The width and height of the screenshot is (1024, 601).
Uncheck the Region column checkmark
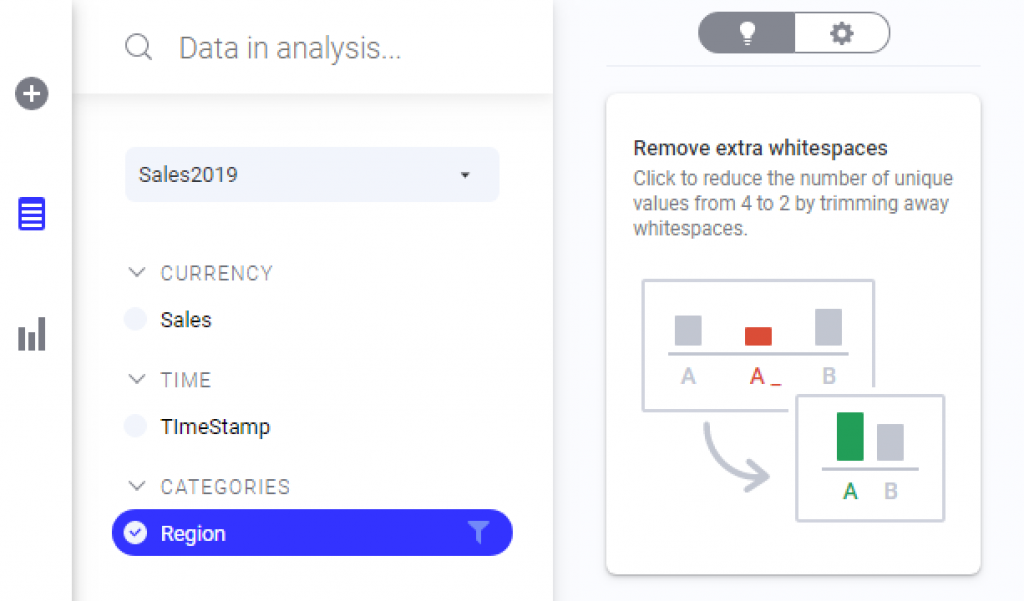pos(135,532)
